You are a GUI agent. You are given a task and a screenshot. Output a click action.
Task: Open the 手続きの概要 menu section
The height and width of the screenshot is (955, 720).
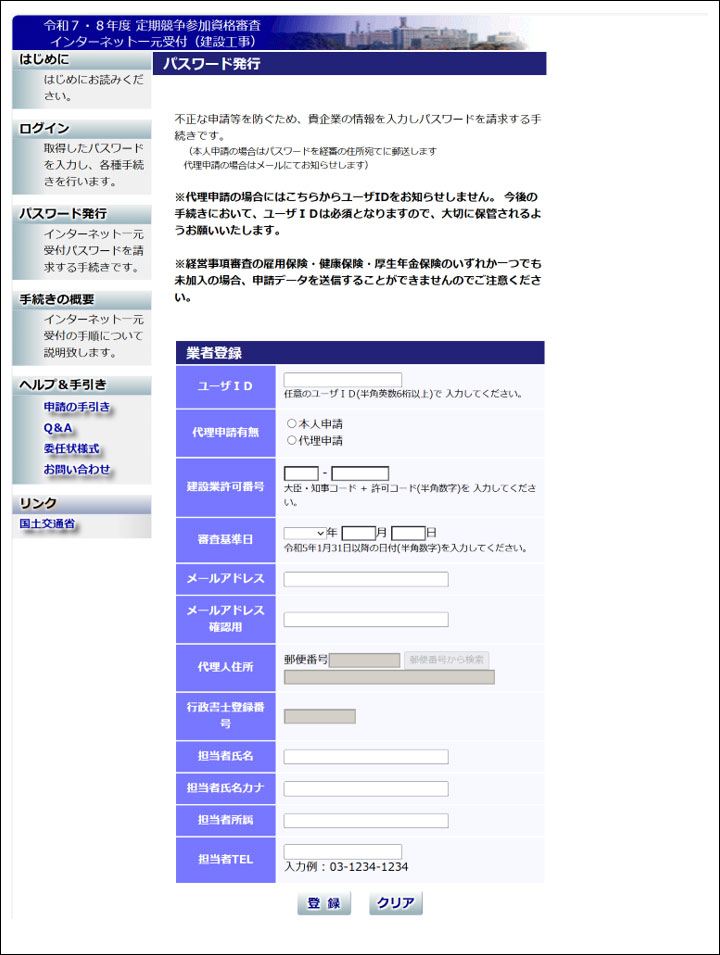[57, 299]
